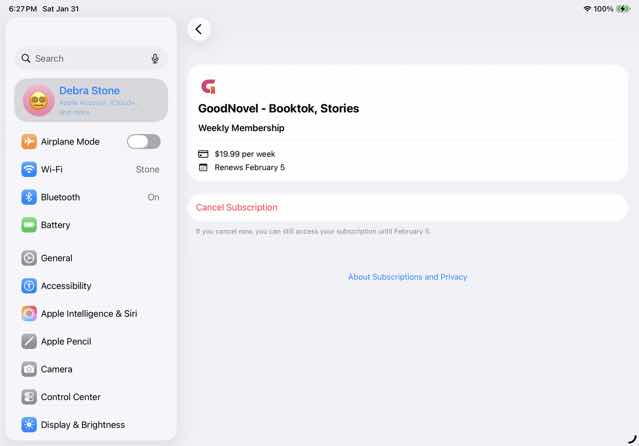Open Camera settings

click(x=90, y=369)
